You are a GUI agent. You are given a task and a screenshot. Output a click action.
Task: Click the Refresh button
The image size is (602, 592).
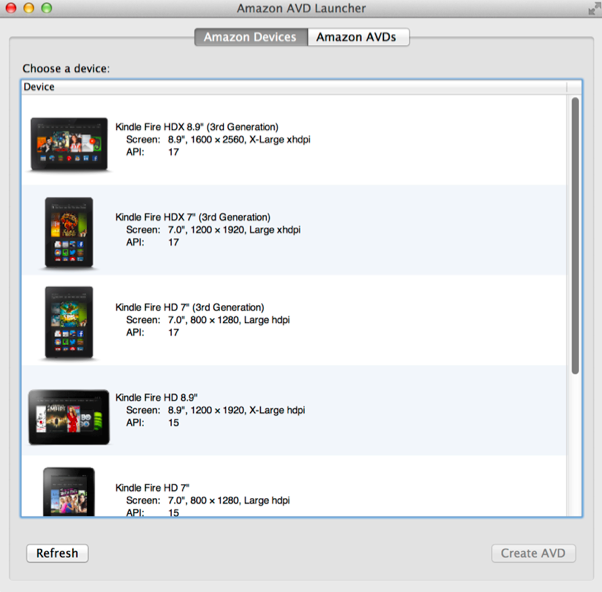(x=57, y=553)
